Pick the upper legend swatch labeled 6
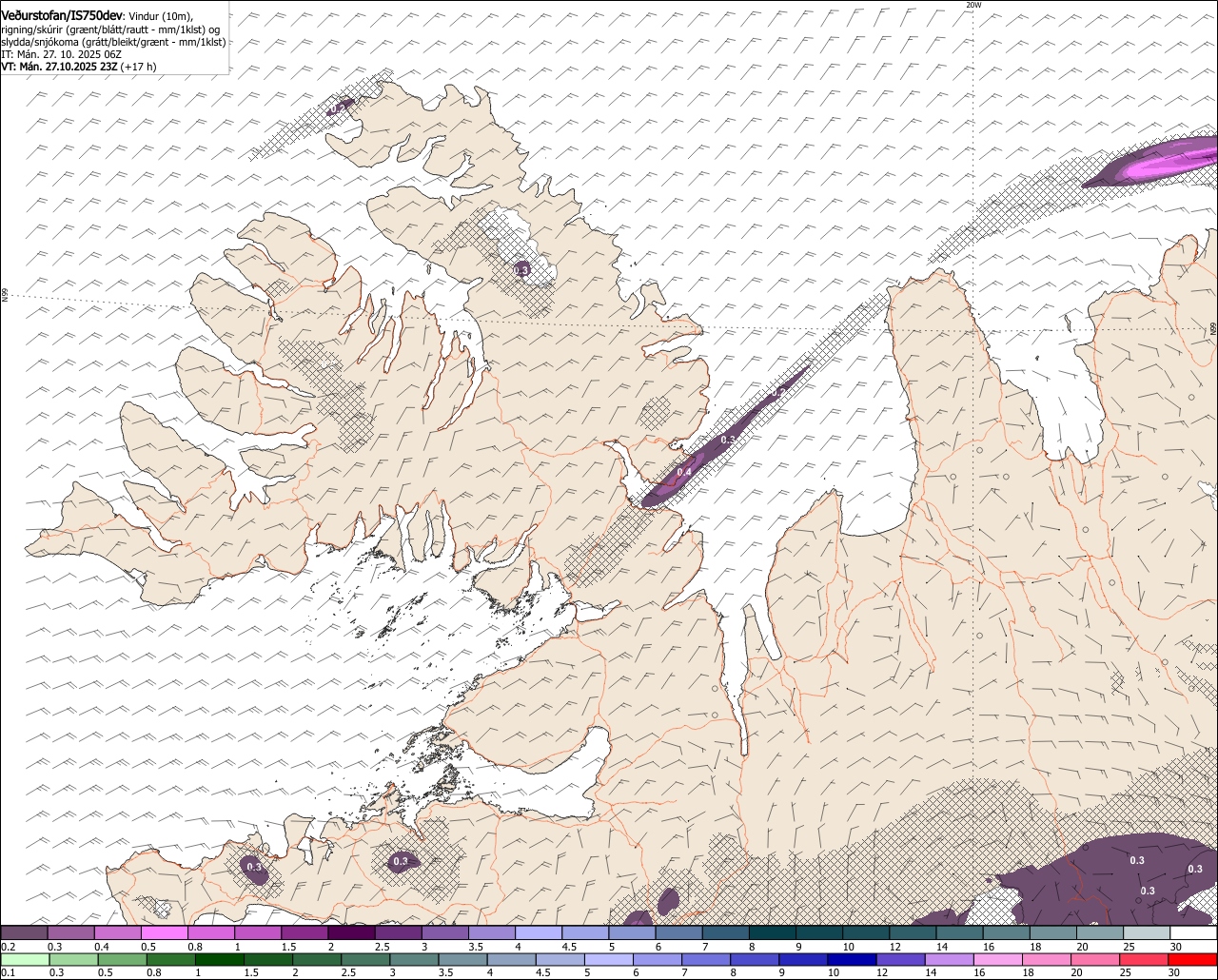Screen dimensions: 1218x980 tap(679, 932)
